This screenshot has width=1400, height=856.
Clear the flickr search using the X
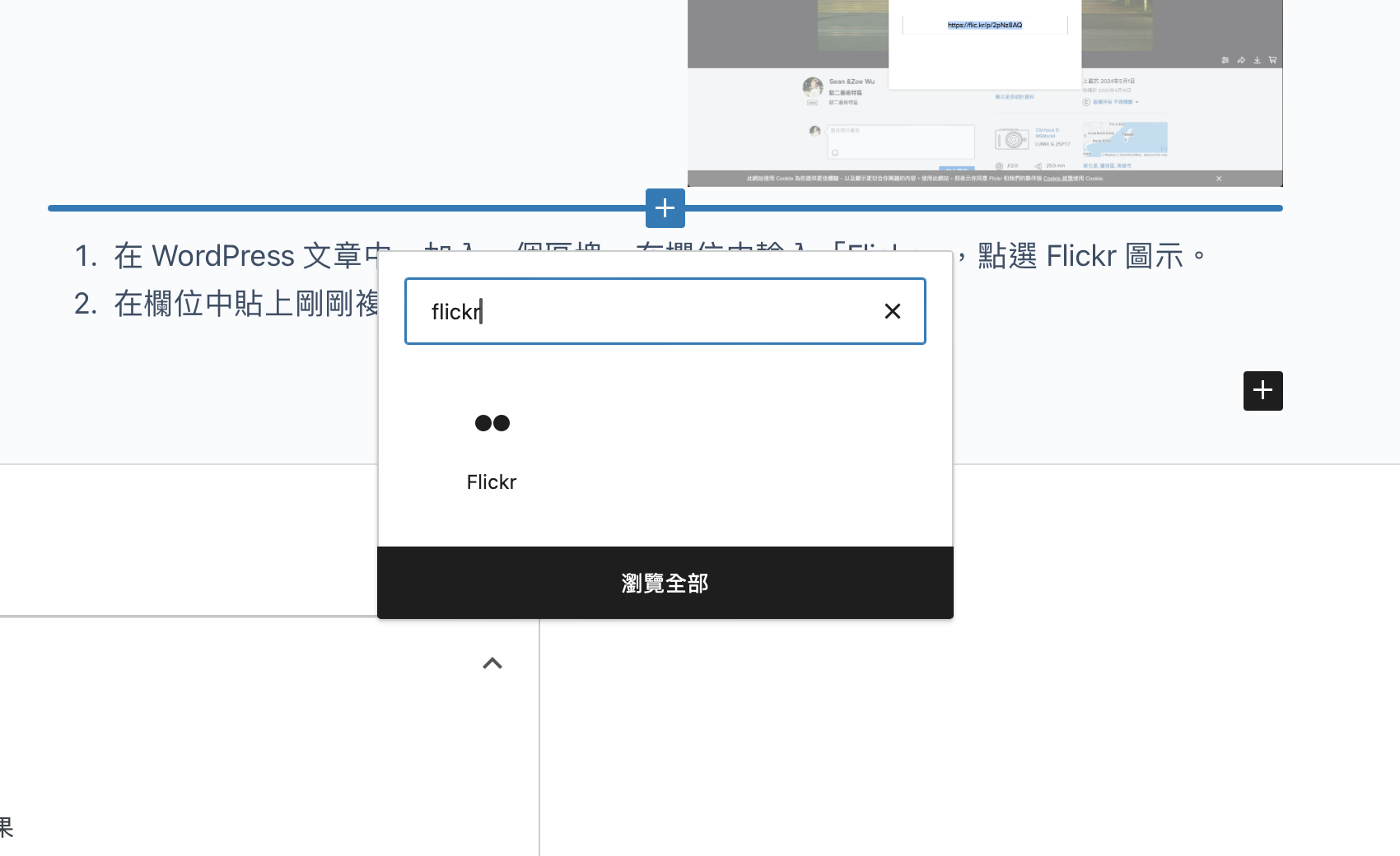point(893,310)
